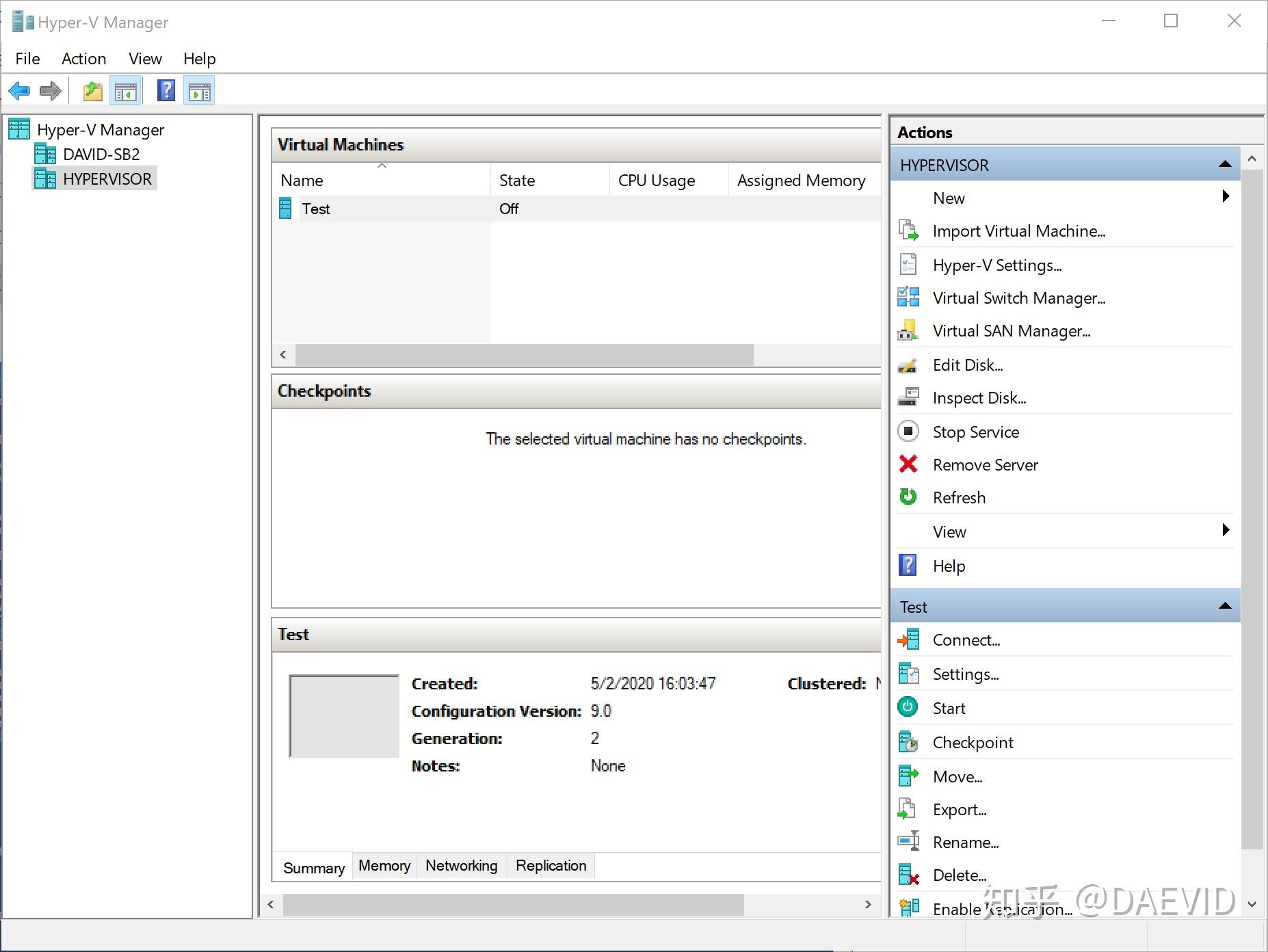Viewport: 1268px width, 952px height.
Task: Open Inspect Disk dialog
Action: click(x=980, y=397)
